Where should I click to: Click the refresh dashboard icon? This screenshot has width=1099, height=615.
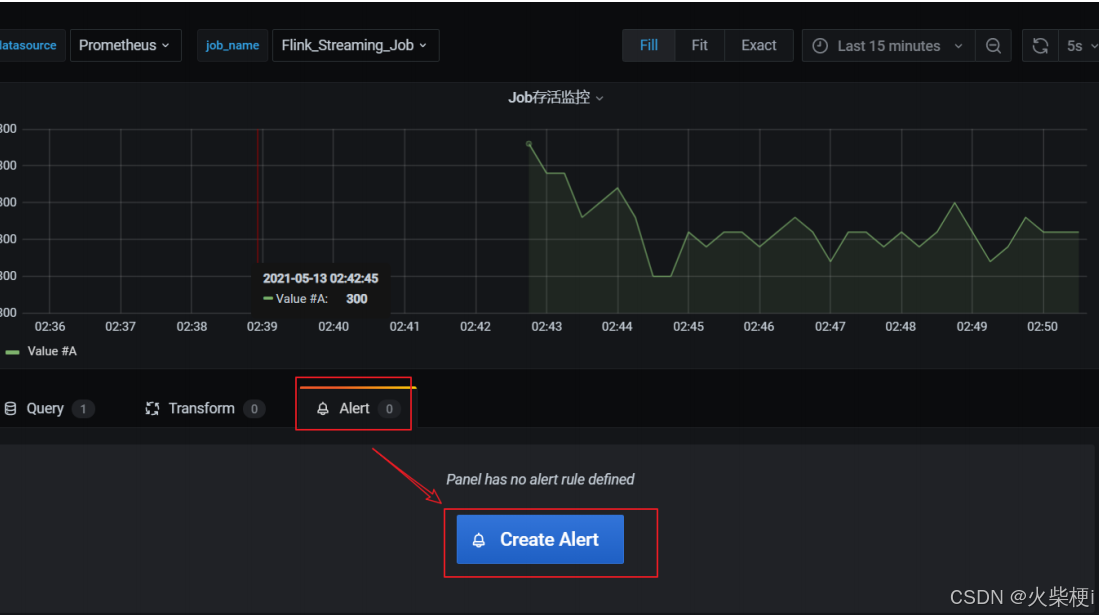pos(1040,46)
